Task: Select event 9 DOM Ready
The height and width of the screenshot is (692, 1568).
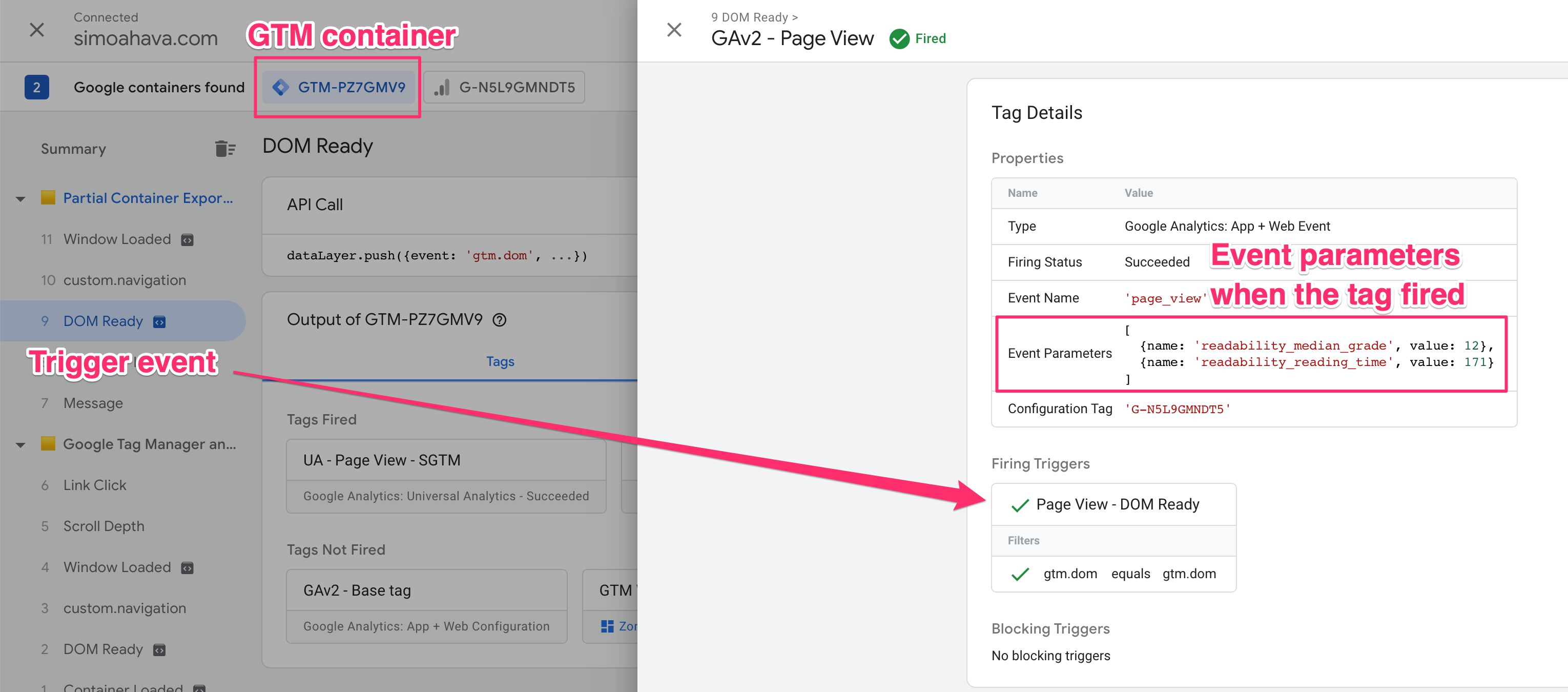Action: coord(122,321)
